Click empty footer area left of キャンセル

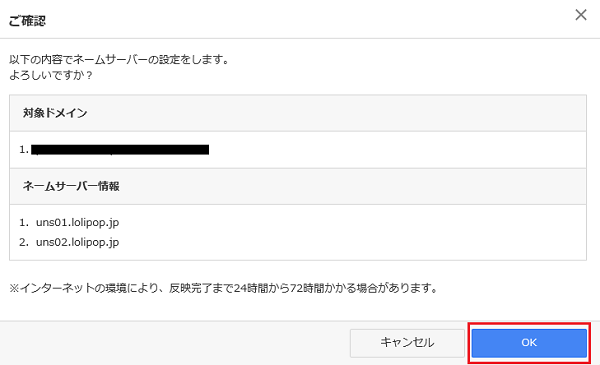point(172,343)
